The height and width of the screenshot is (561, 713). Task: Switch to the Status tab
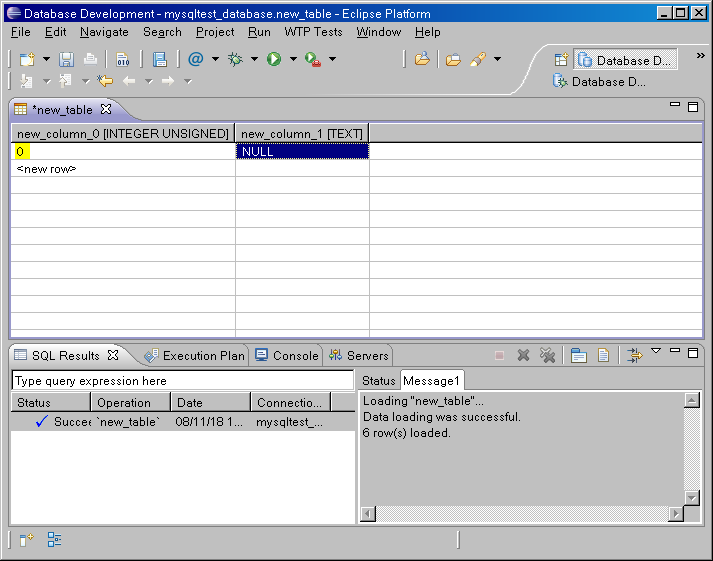[x=379, y=381]
